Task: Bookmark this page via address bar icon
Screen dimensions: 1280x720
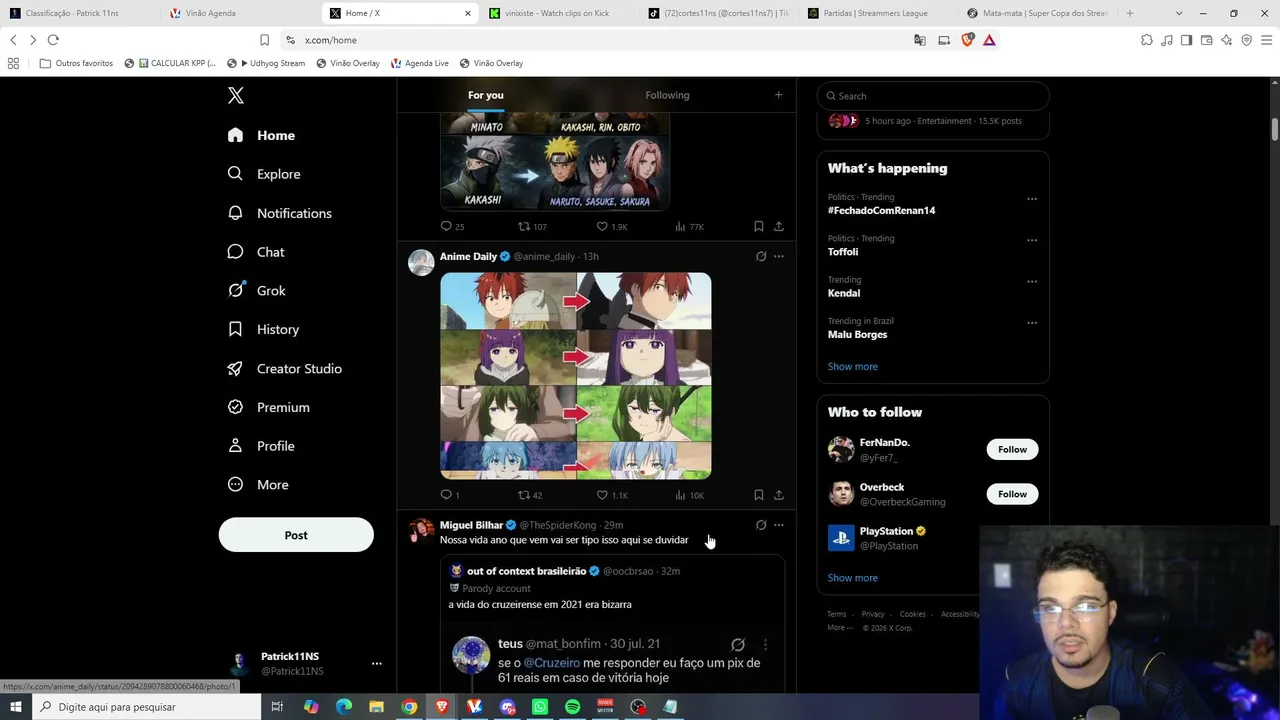Action: pyautogui.click(x=264, y=40)
